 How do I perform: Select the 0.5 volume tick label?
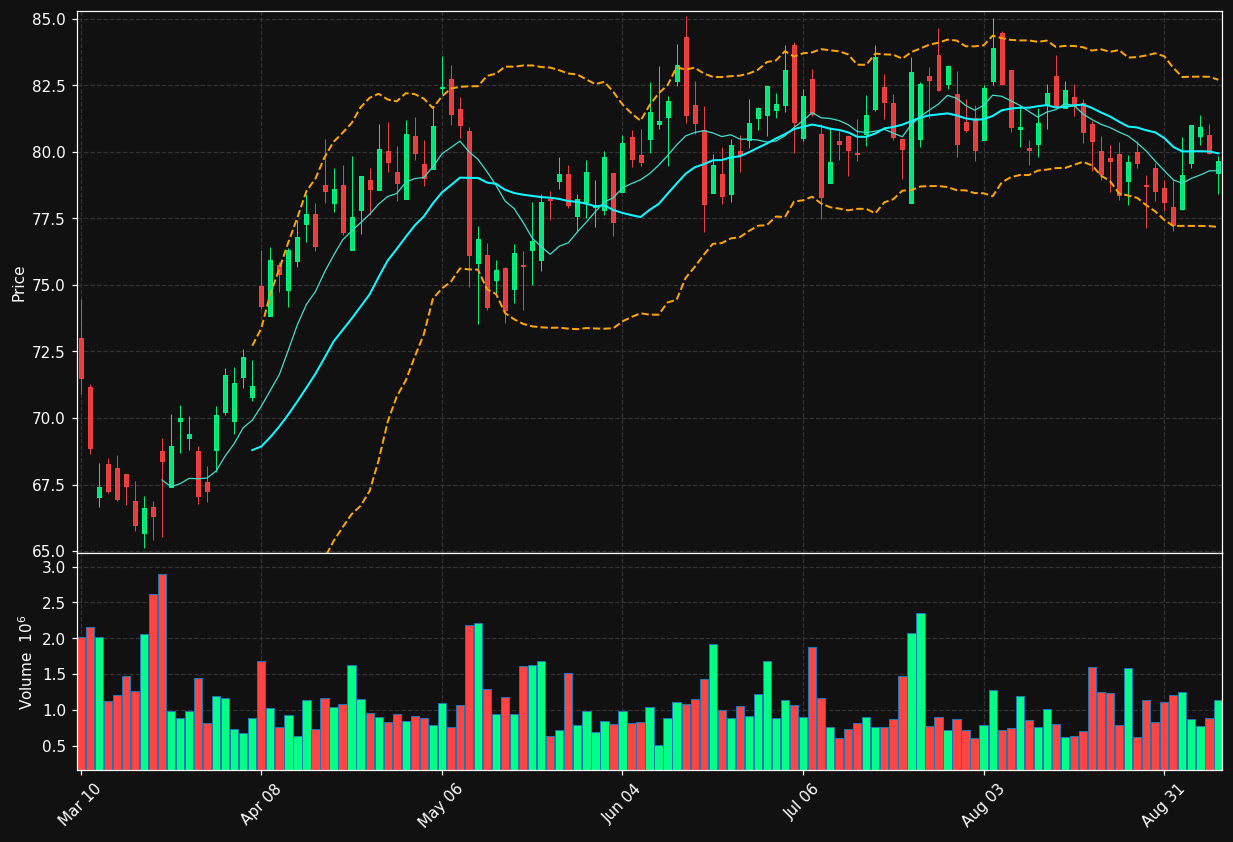pos(55,746)
